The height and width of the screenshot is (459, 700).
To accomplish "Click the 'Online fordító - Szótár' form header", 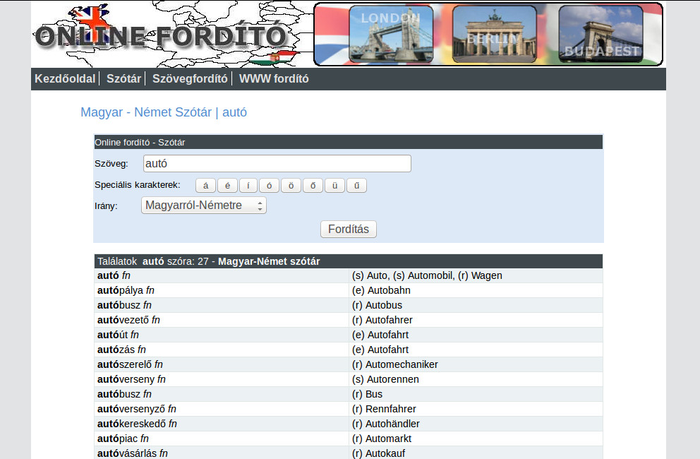I will (x=348, y=142).
